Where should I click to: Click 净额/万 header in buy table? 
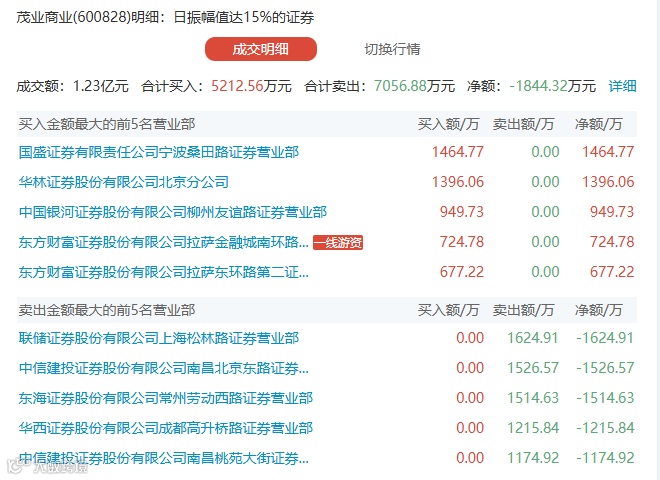click(x=599, y=124)
